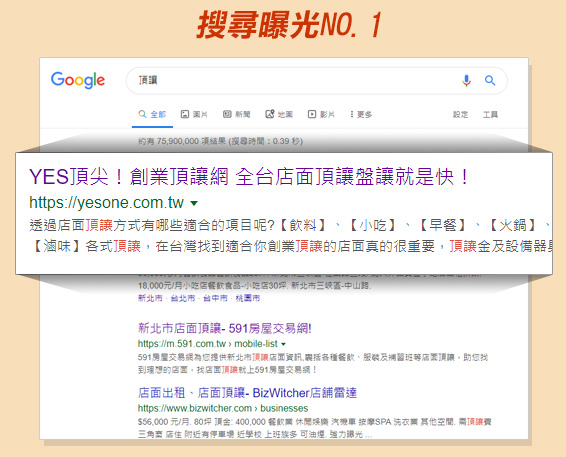This screenshot has height=457, width=566.
Task: Open the 新聞 news tab
Action: click(x=236, y=114)
